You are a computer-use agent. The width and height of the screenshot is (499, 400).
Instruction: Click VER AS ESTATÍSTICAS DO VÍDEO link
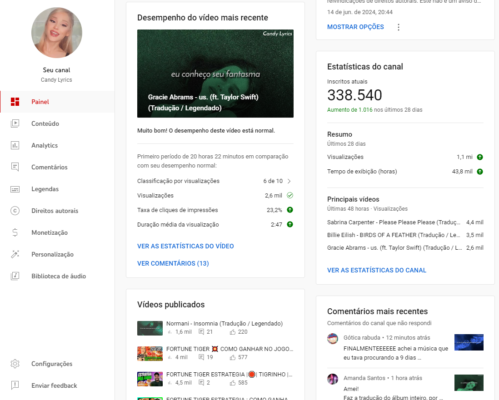tap(185, 246)
